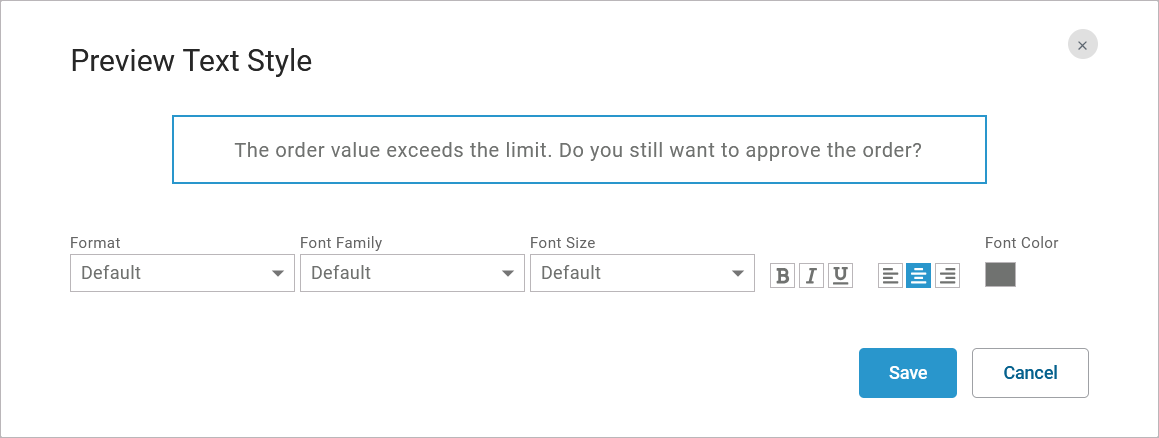This screenshot has width=1159, height=438.
Task: Open the Font Size dropdown
Action: point(630,273)
